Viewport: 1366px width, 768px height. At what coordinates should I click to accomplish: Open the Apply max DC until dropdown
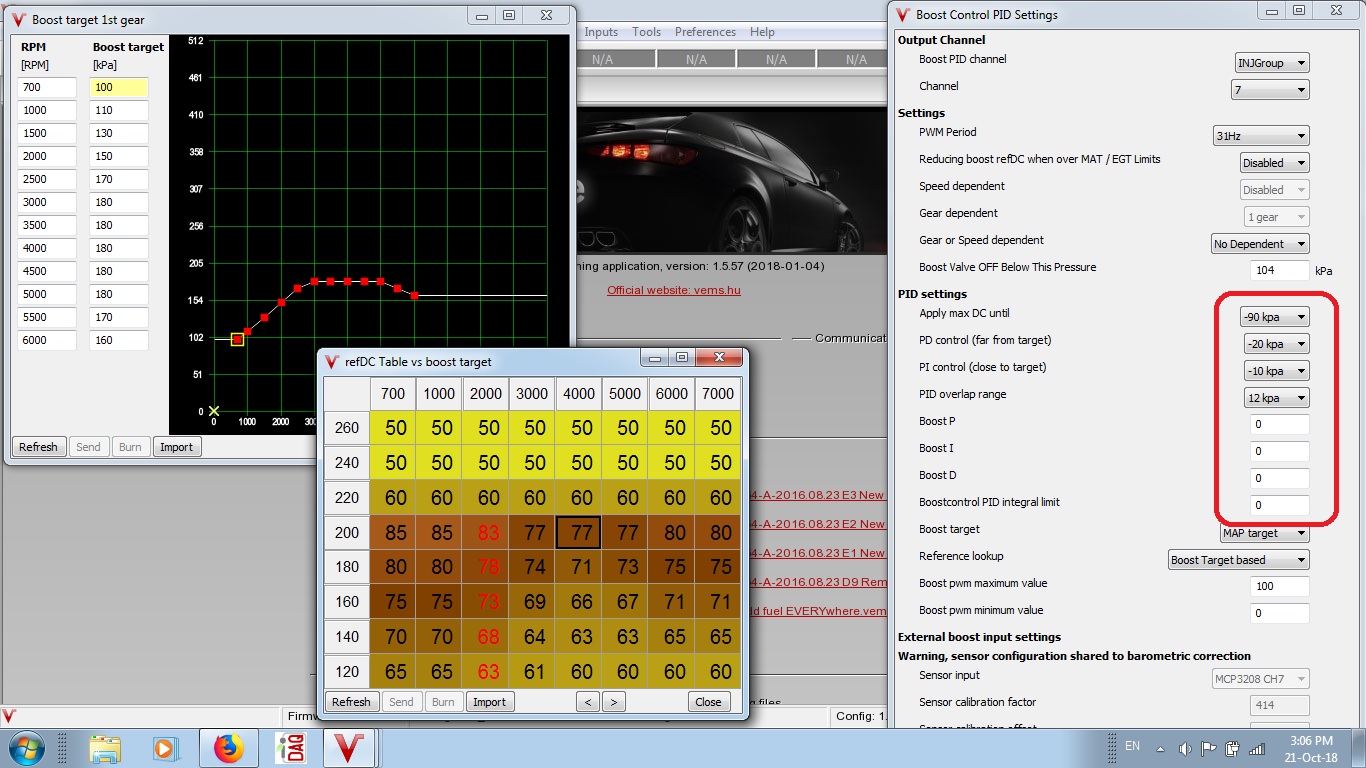tap(1272, 317)
